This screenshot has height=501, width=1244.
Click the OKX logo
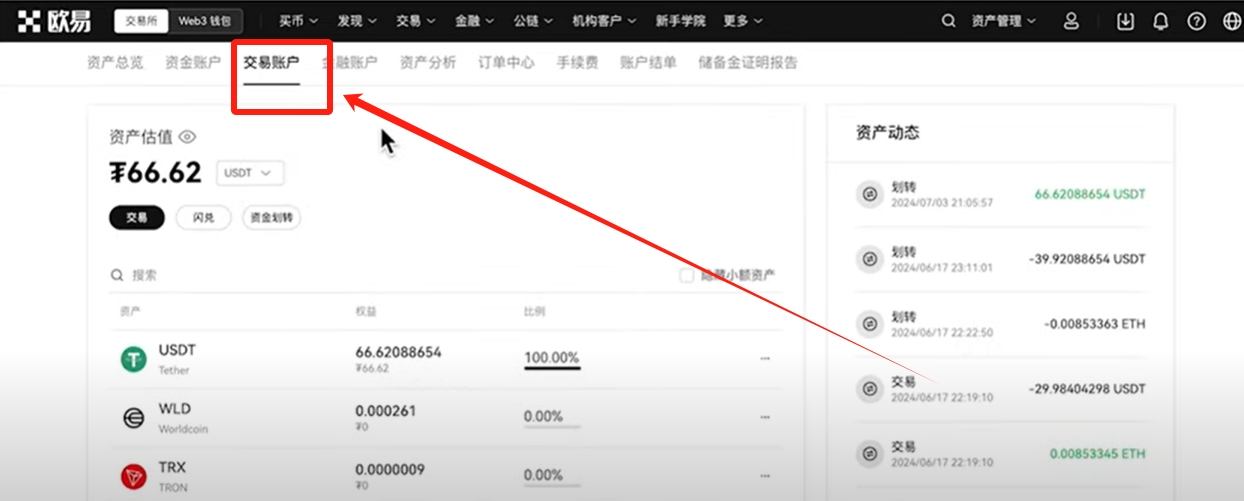click(54, 21)
